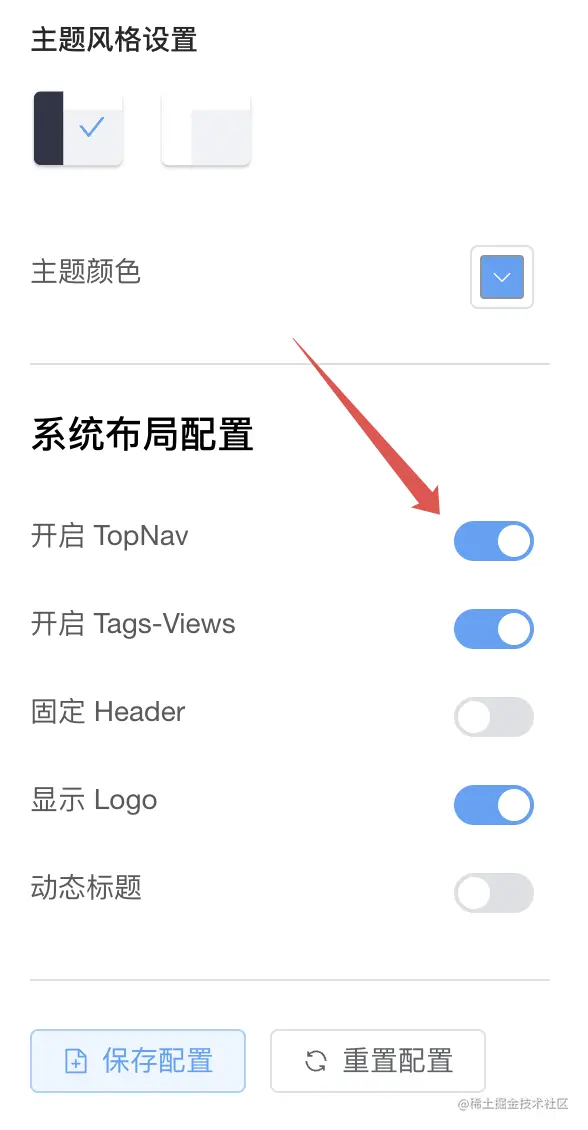Click the 显示 Logo label
This screenshot has height=1130, width=588.
tap(94, 801)
